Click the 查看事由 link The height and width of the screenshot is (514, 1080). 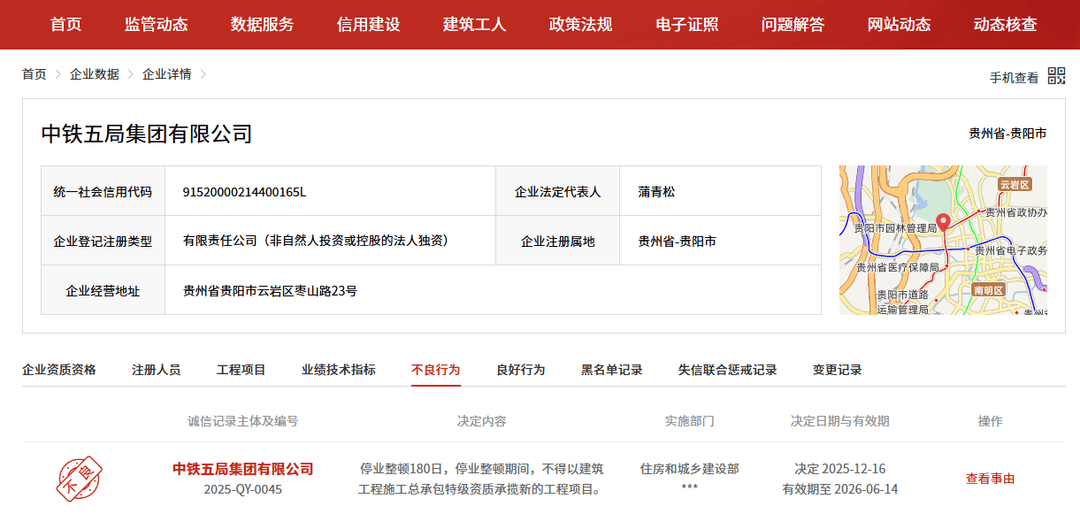[x=989, y=479]
